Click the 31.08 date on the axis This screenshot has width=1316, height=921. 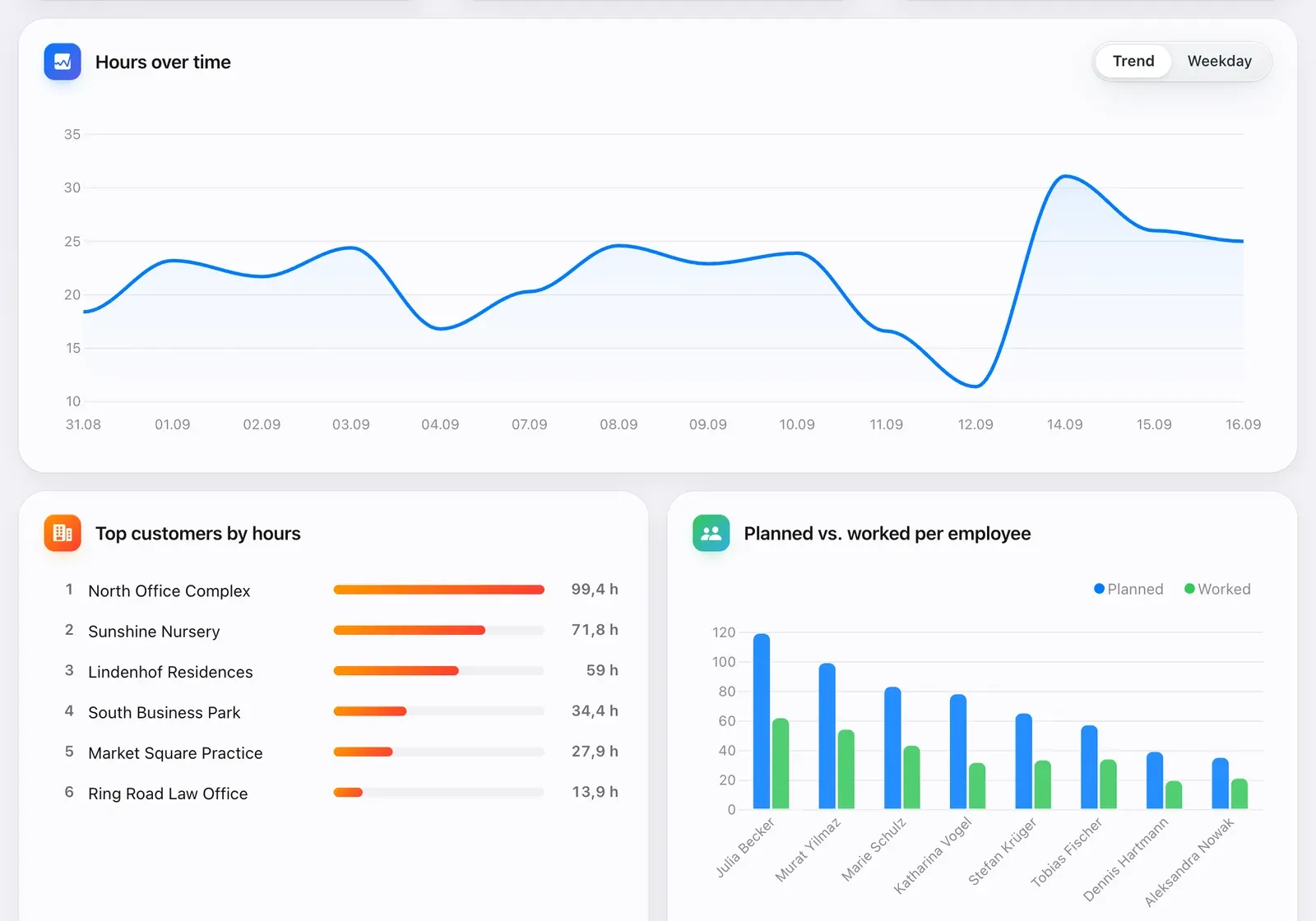coord(83,424)
